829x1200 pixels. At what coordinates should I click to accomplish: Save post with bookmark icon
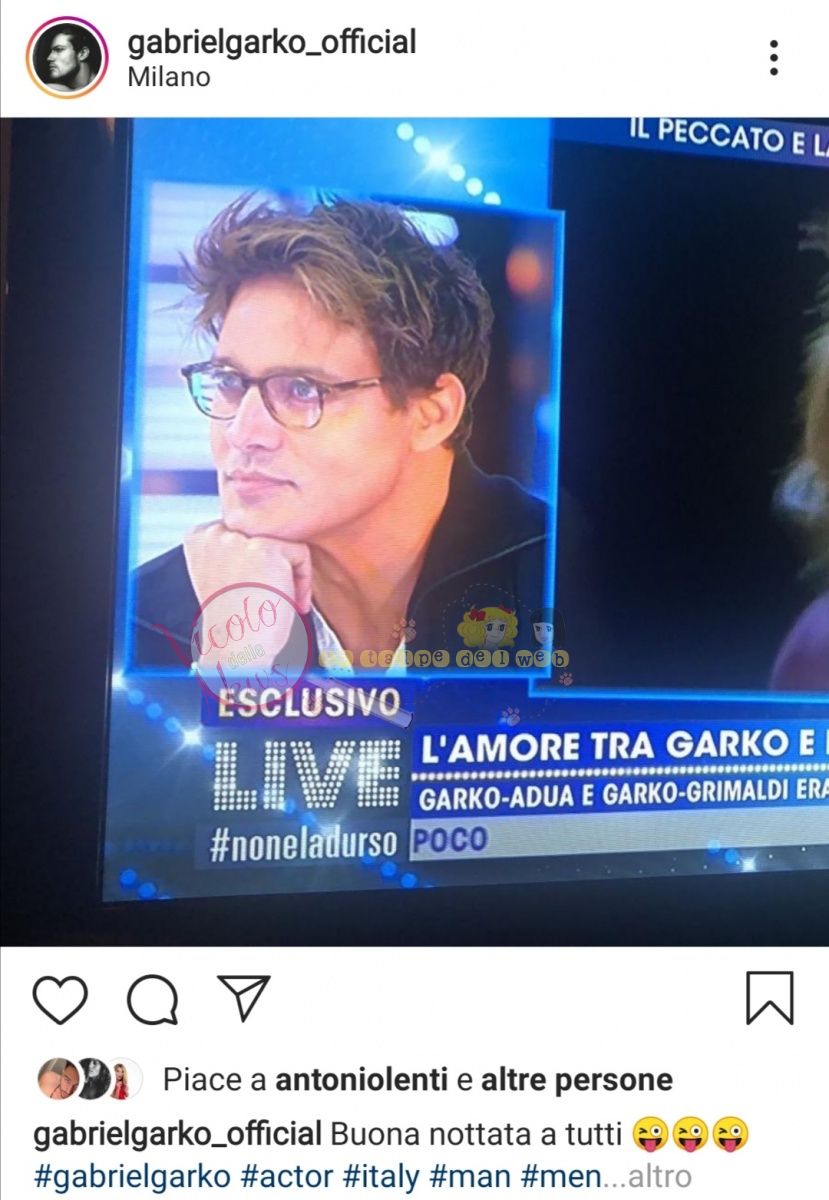tap(770, 997)
